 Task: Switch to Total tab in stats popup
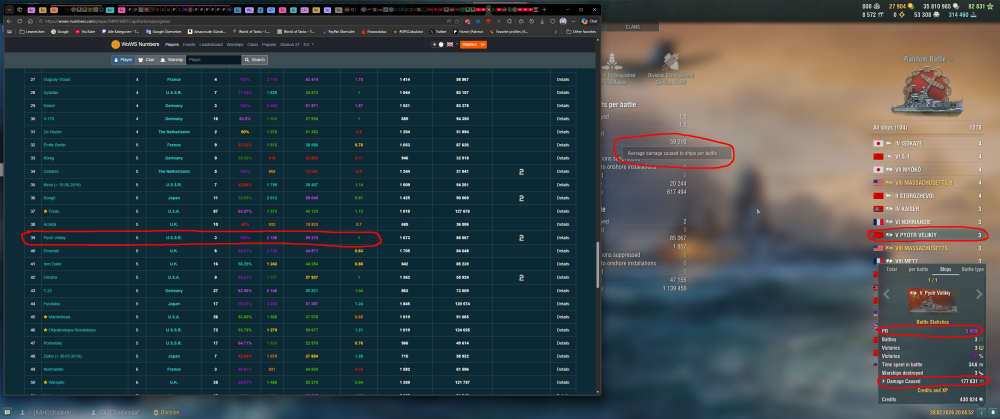click(x=892, y=270)
